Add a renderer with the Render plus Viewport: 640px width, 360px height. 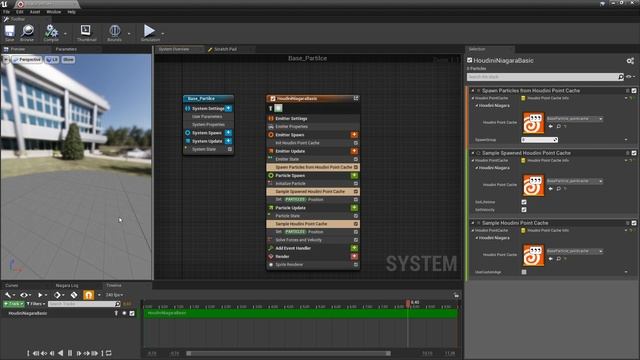point(354,256)
